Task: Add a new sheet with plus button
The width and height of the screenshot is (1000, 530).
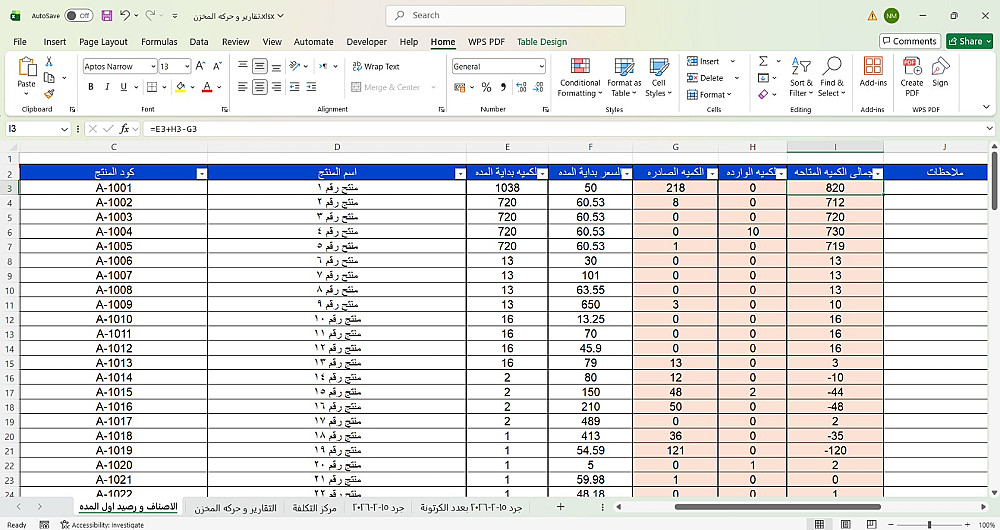Action: (560, 507)
